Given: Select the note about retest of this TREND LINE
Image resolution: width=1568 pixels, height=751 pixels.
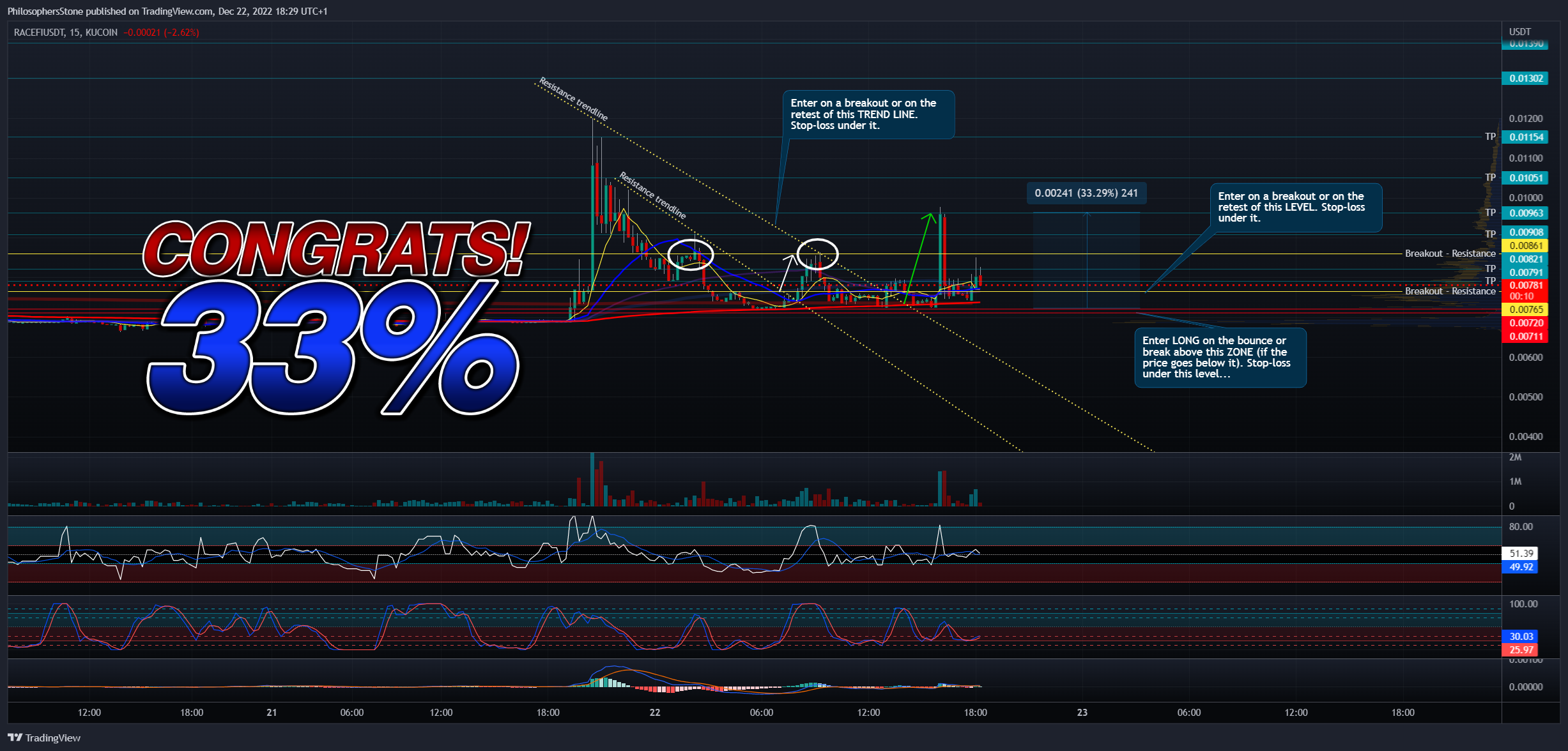Looking at the screenshot, I should (x=868, y=114).
